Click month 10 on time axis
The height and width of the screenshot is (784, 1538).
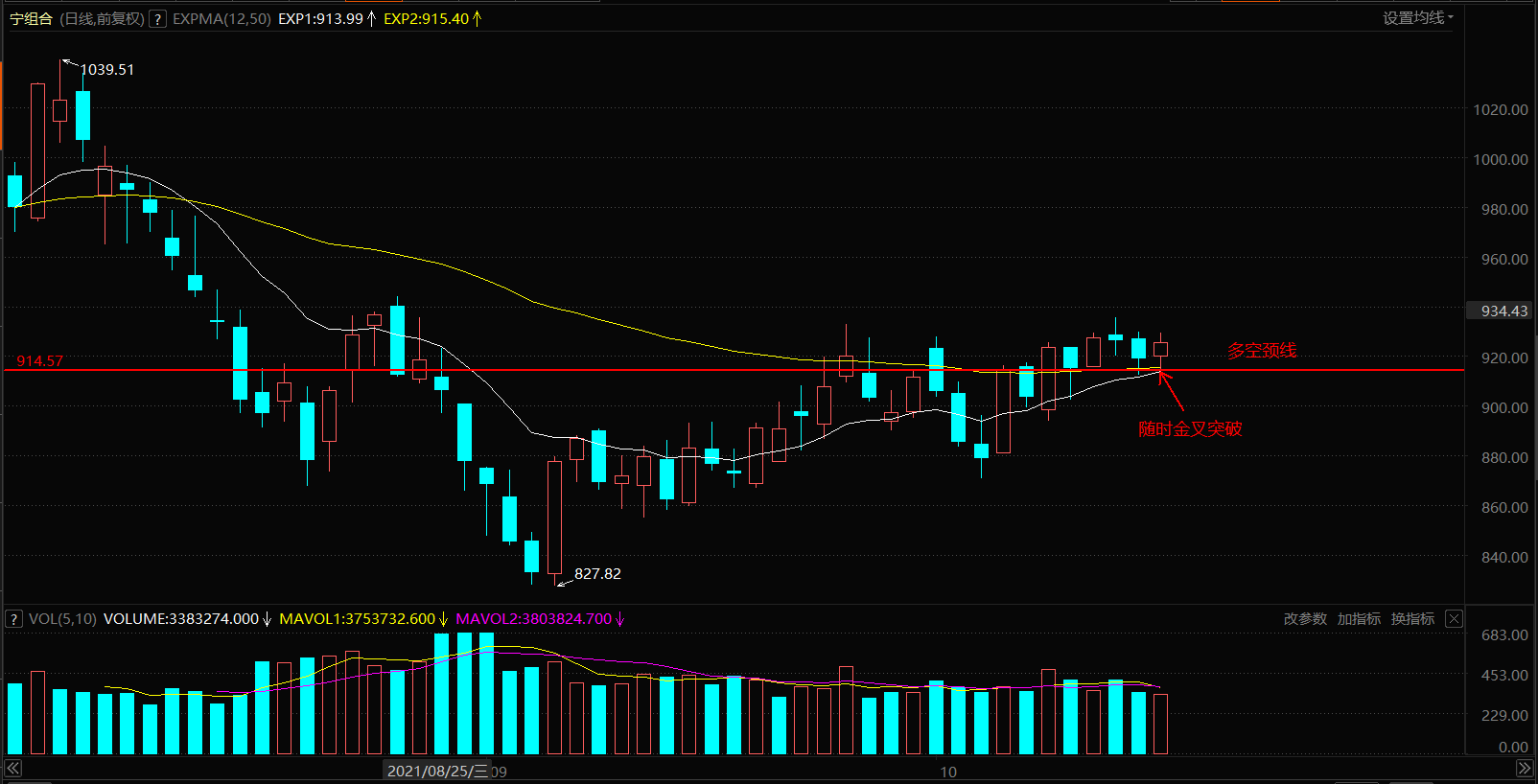click(x=947, y=772)
